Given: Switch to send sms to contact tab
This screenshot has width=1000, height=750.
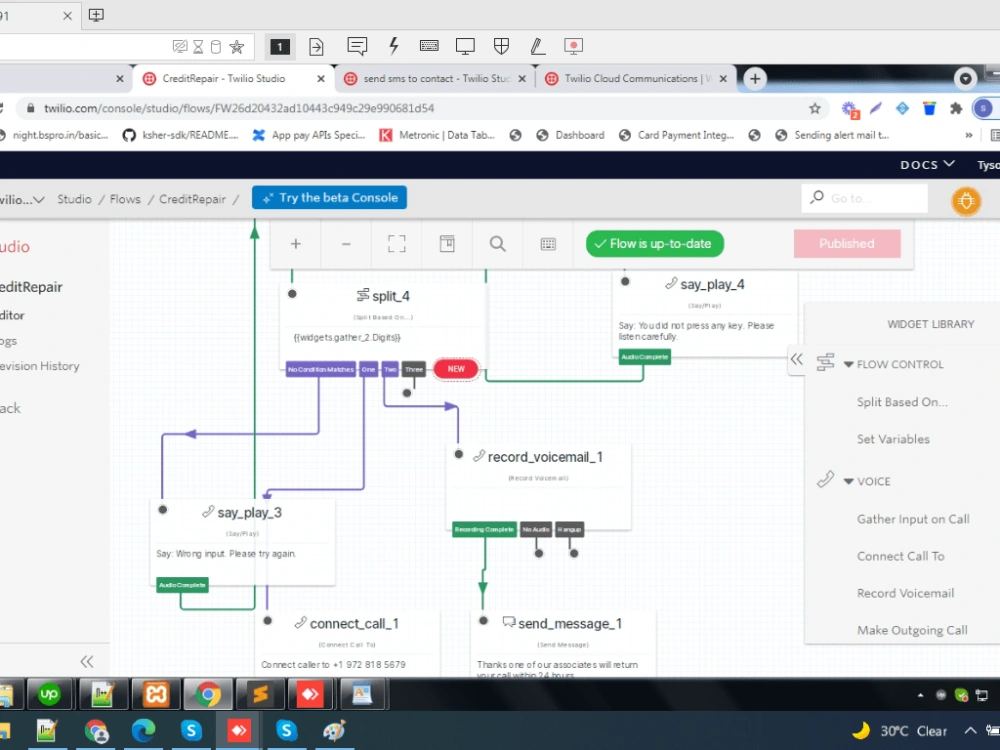Looking at the screenshot, I should [436, 78].
